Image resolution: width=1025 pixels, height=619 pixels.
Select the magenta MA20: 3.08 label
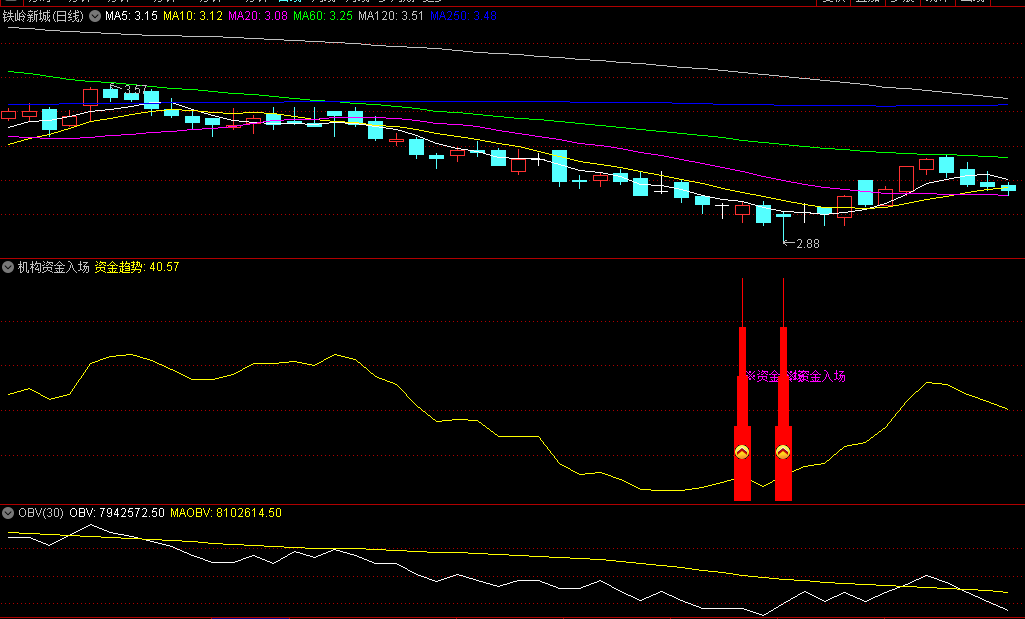coord(258,16)
